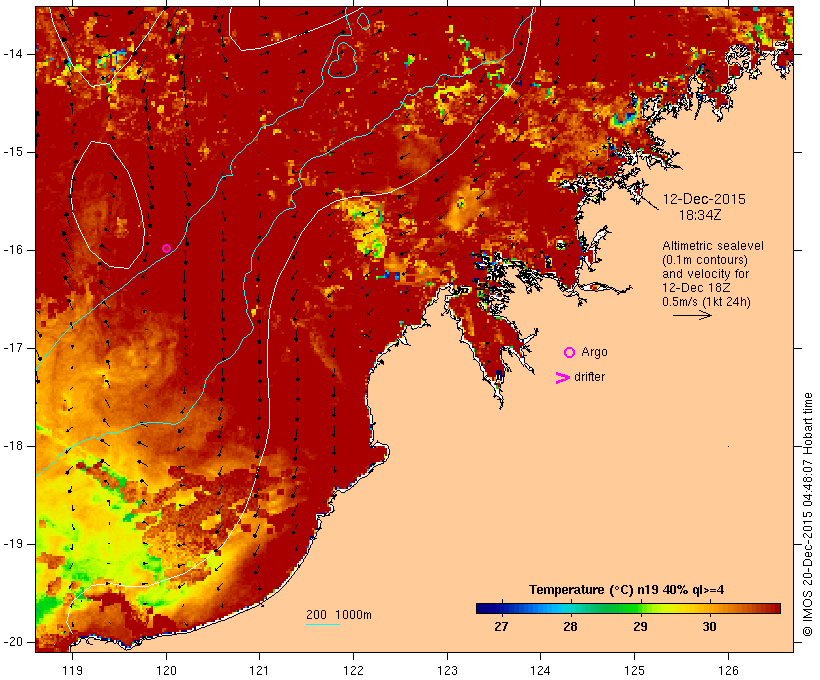Click the '0.5m/s (1kt 24h)' text

(706, 302)
